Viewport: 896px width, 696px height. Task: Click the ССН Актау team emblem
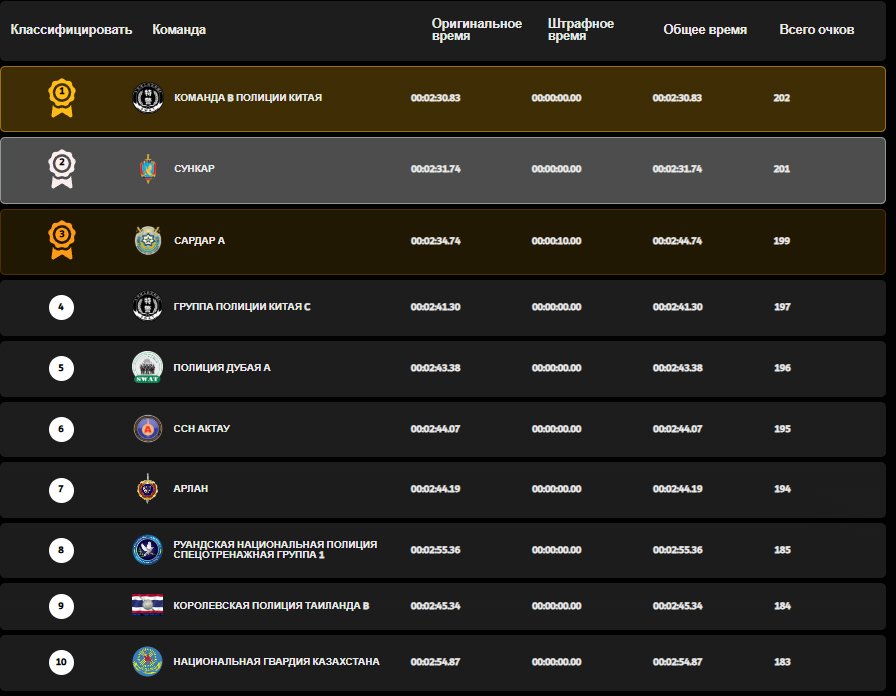147,429
